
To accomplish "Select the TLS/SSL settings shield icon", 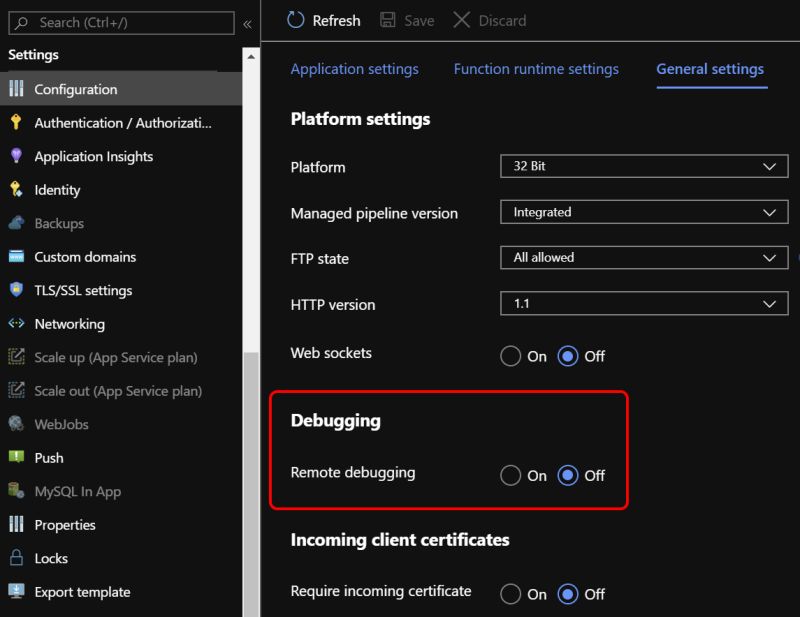I will (18, 290).
